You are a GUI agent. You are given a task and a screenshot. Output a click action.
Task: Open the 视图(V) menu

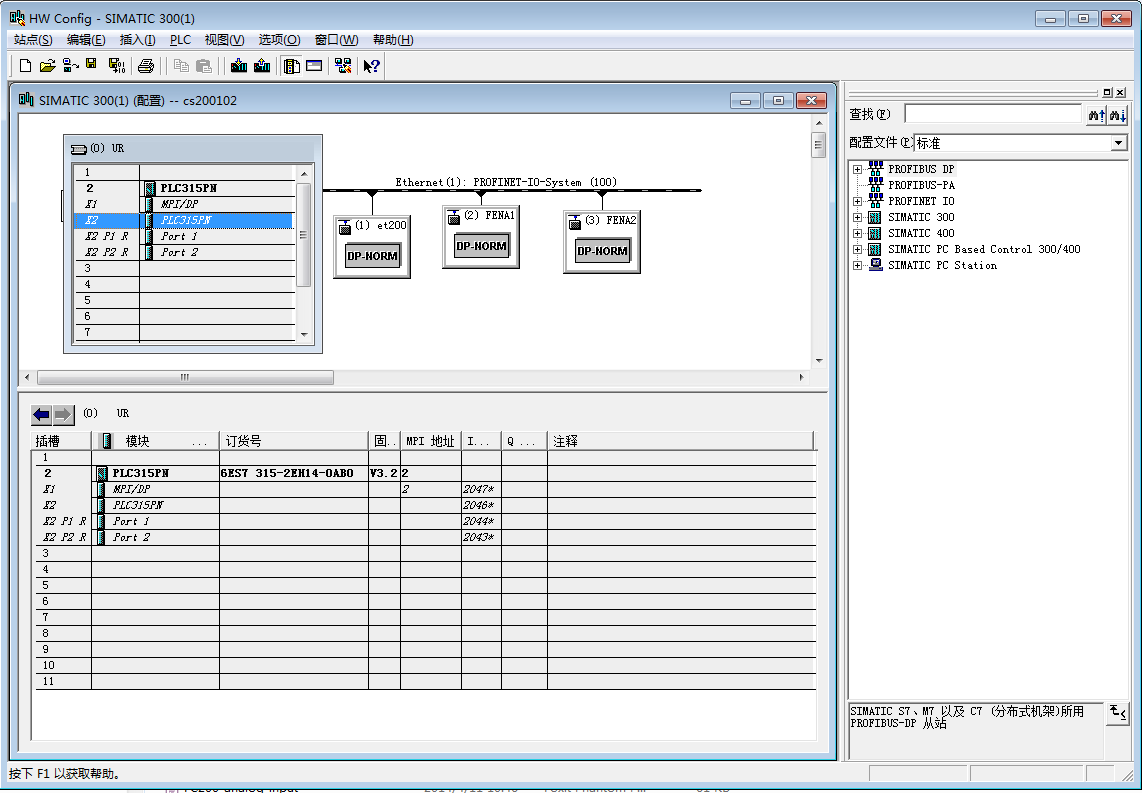click(x=224, y=39)
